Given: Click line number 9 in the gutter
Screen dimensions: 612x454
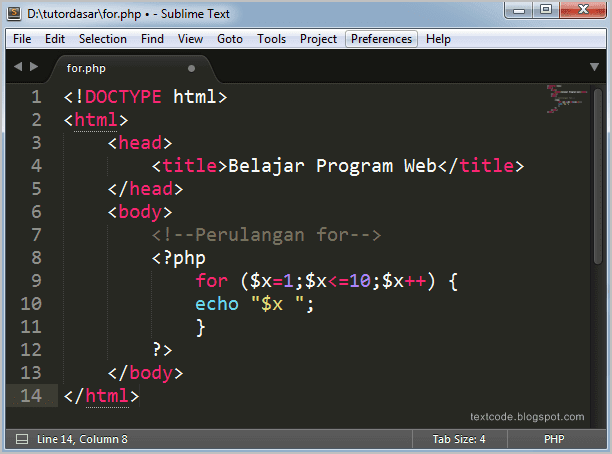Looking at the screenshot, I should point(36,281).
